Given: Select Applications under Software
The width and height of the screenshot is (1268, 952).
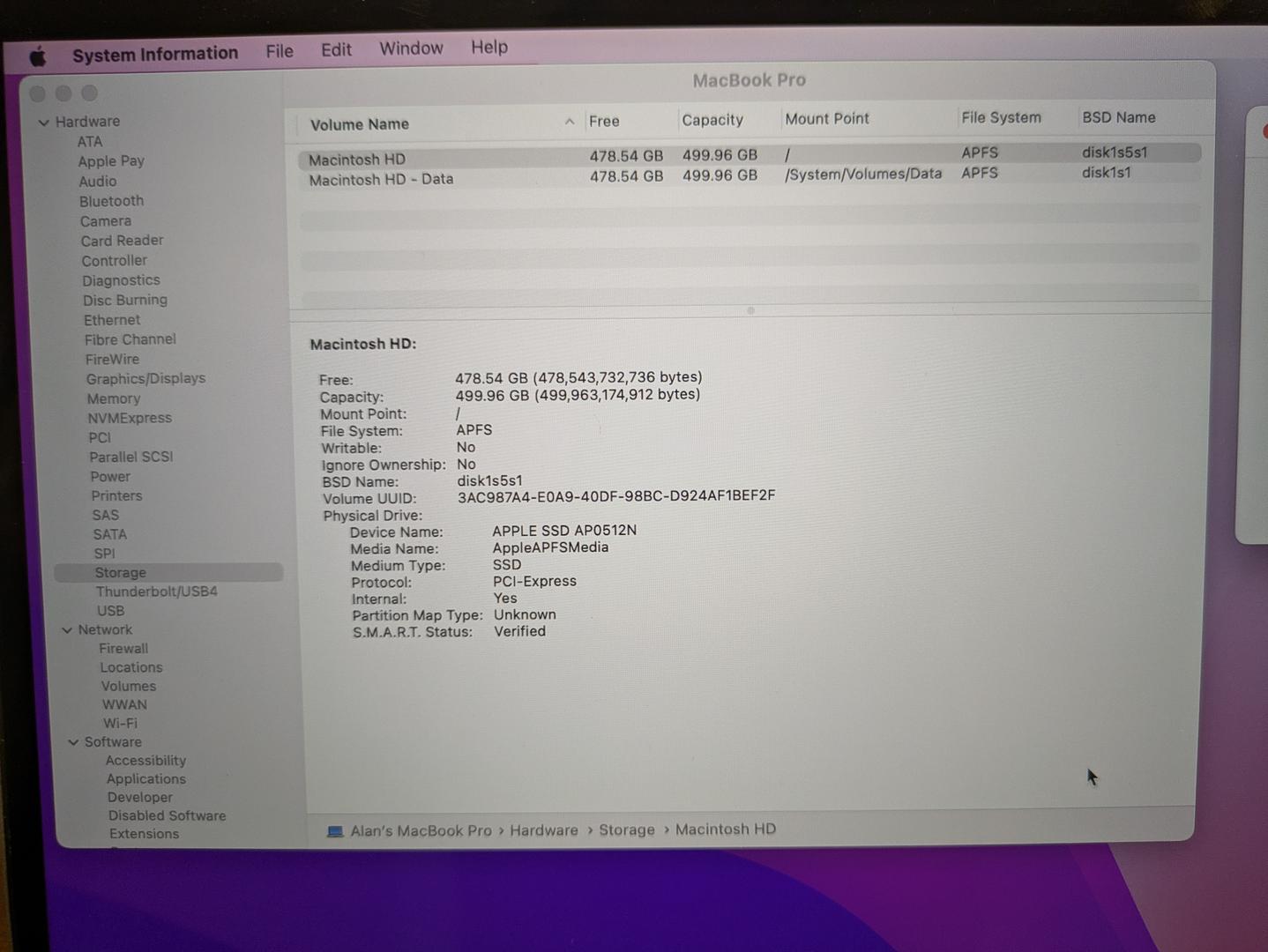Looking at the screenshot, I should pos(146,779).
